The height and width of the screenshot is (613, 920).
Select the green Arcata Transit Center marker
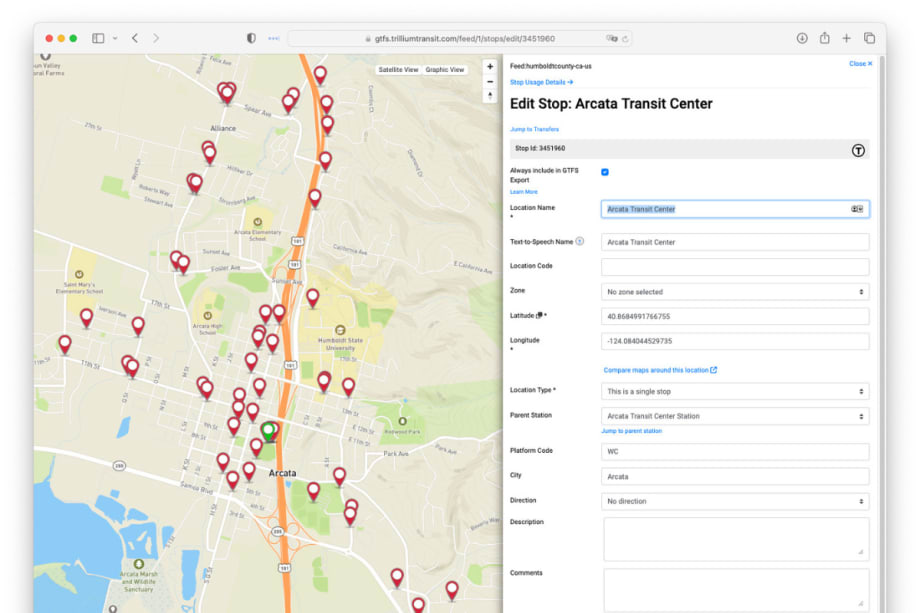267,427
